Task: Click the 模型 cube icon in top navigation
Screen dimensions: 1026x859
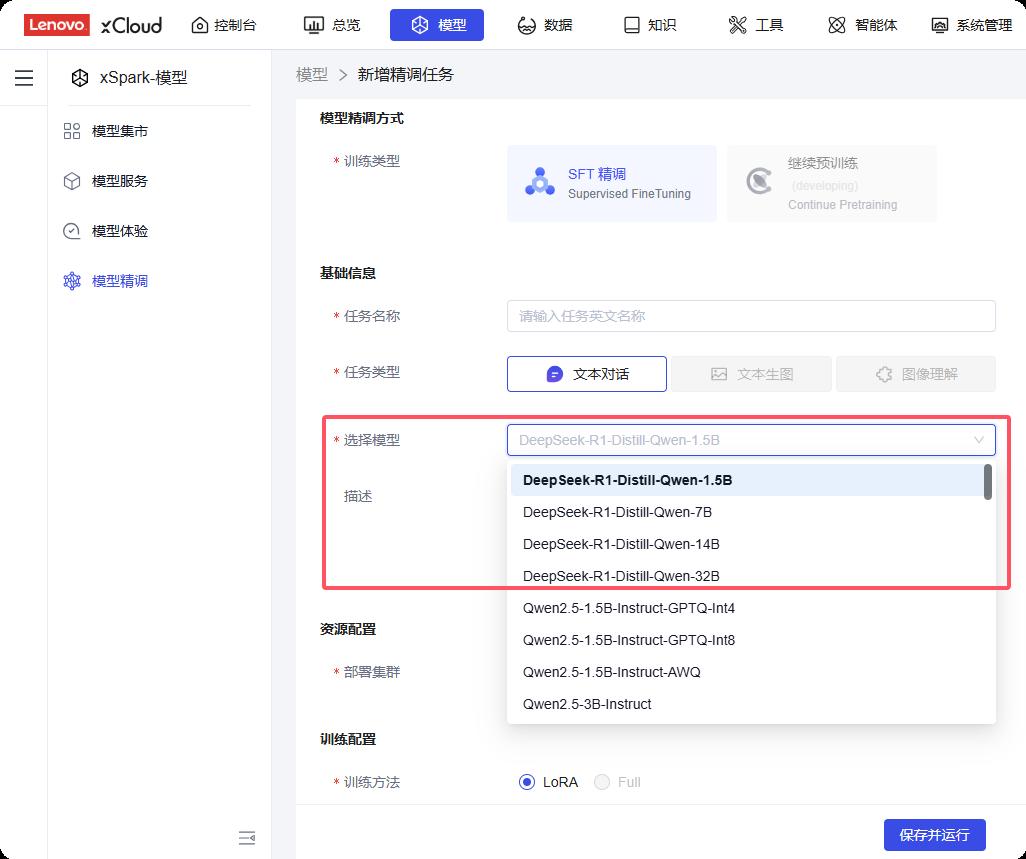Action: (x=419, y=25)
